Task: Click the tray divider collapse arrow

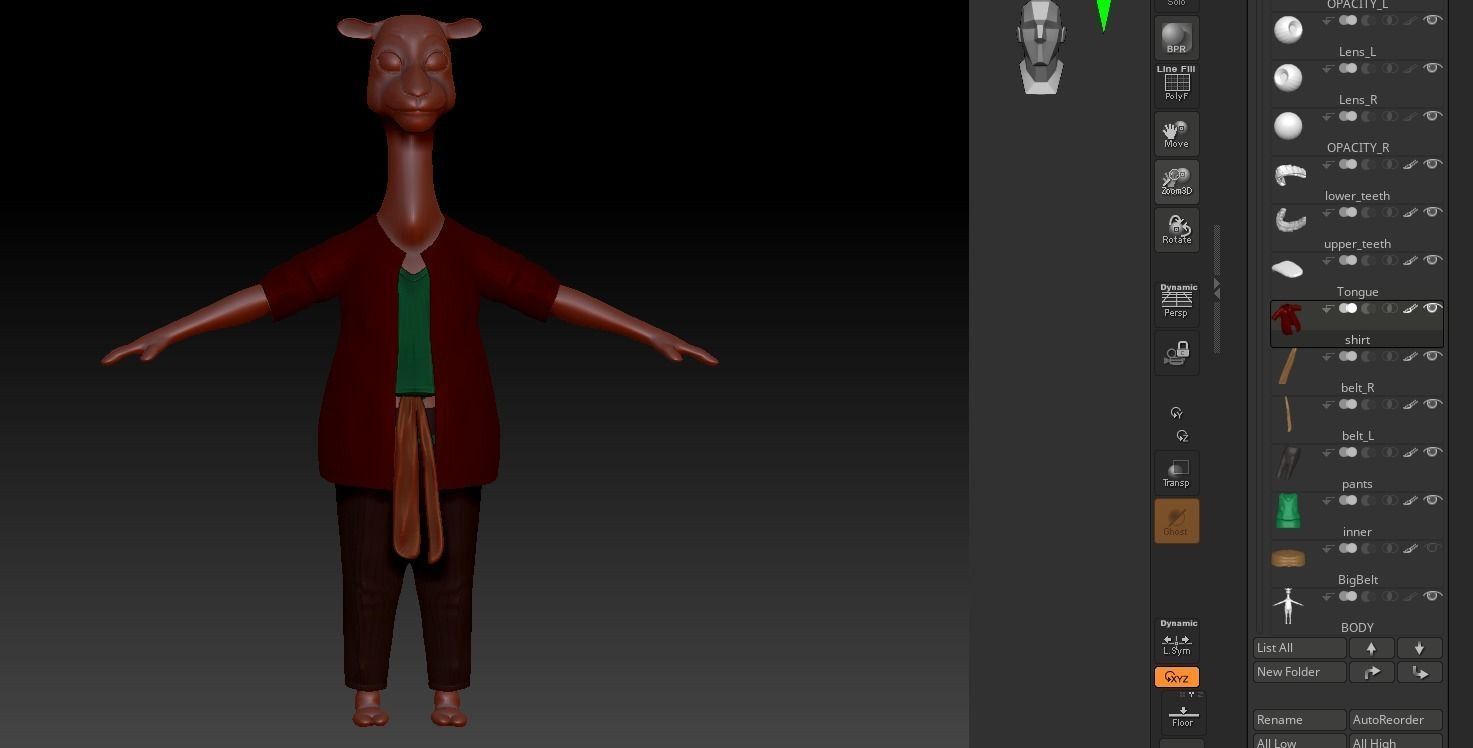Action: coord(1216,288)
